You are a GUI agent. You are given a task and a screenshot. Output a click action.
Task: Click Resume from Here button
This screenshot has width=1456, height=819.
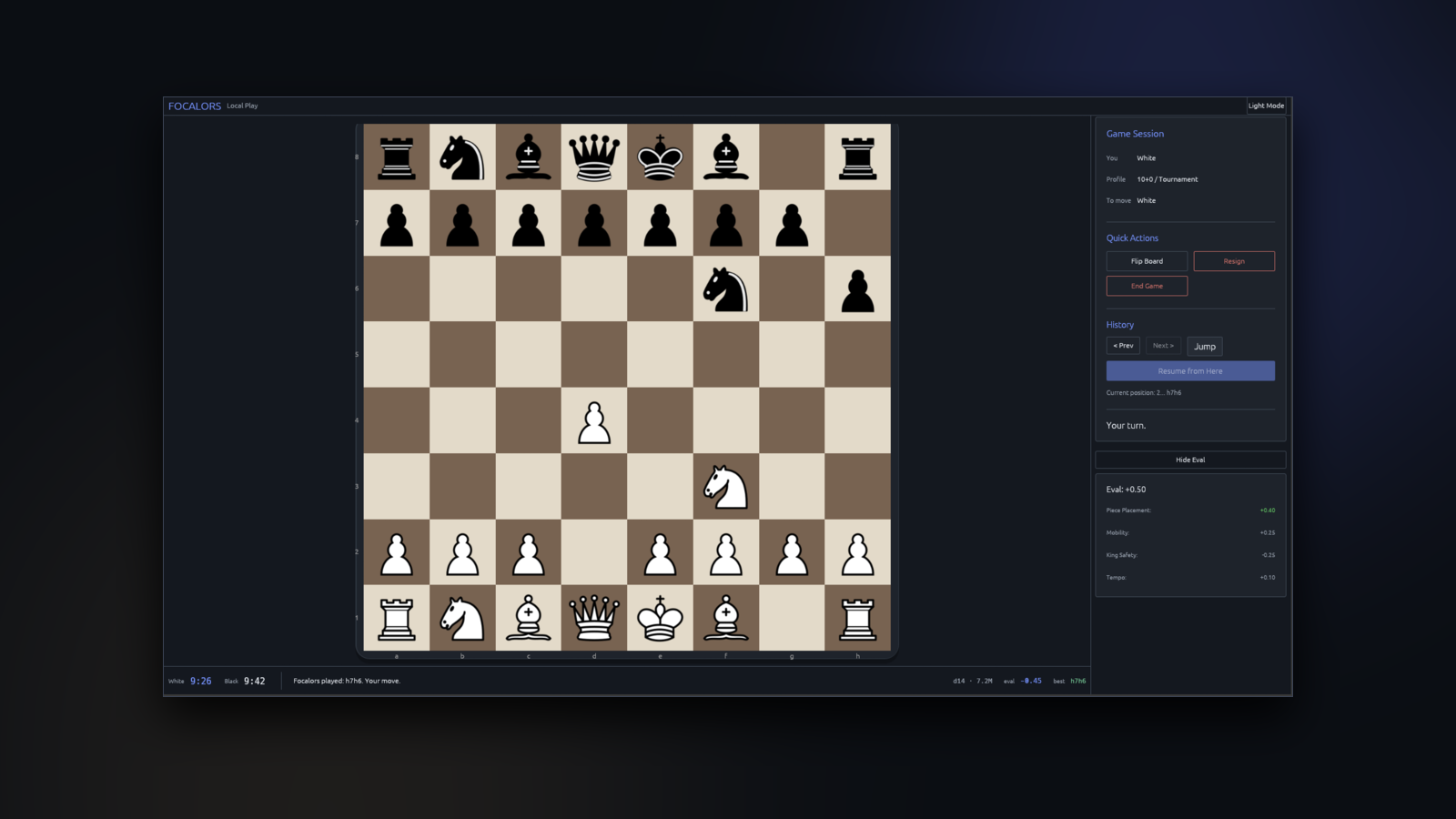1190,371
